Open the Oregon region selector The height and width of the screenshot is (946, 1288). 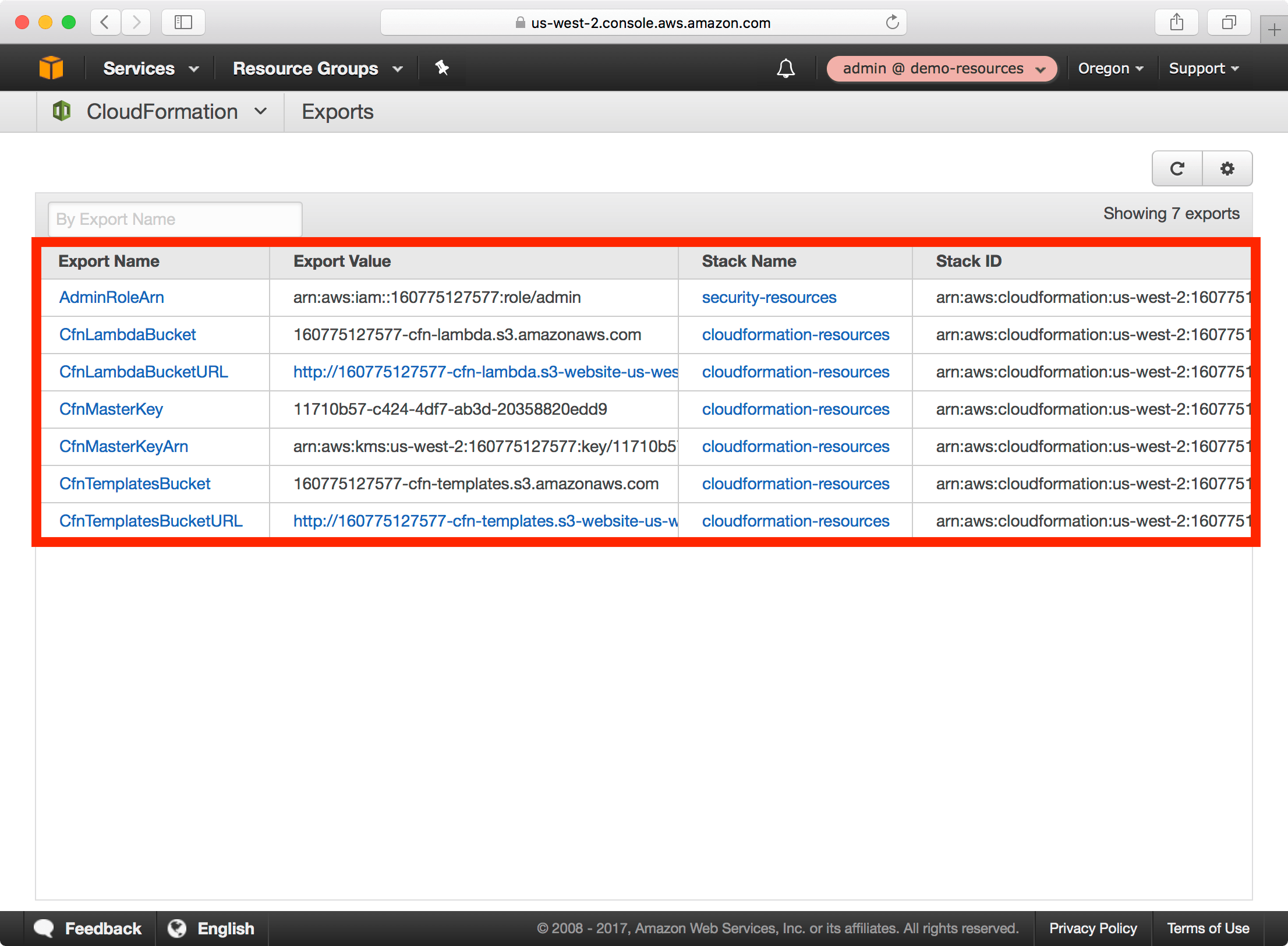(1110, 68)
